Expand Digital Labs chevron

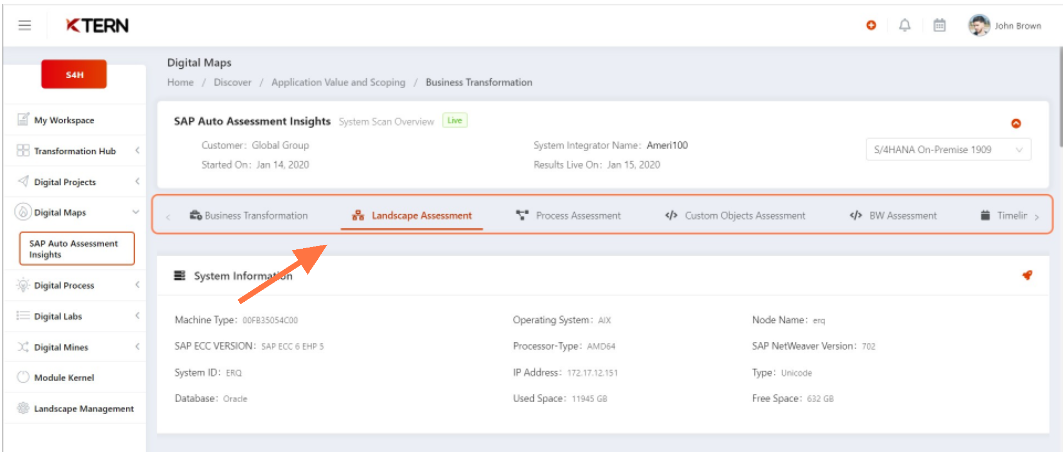pos(137,316)
